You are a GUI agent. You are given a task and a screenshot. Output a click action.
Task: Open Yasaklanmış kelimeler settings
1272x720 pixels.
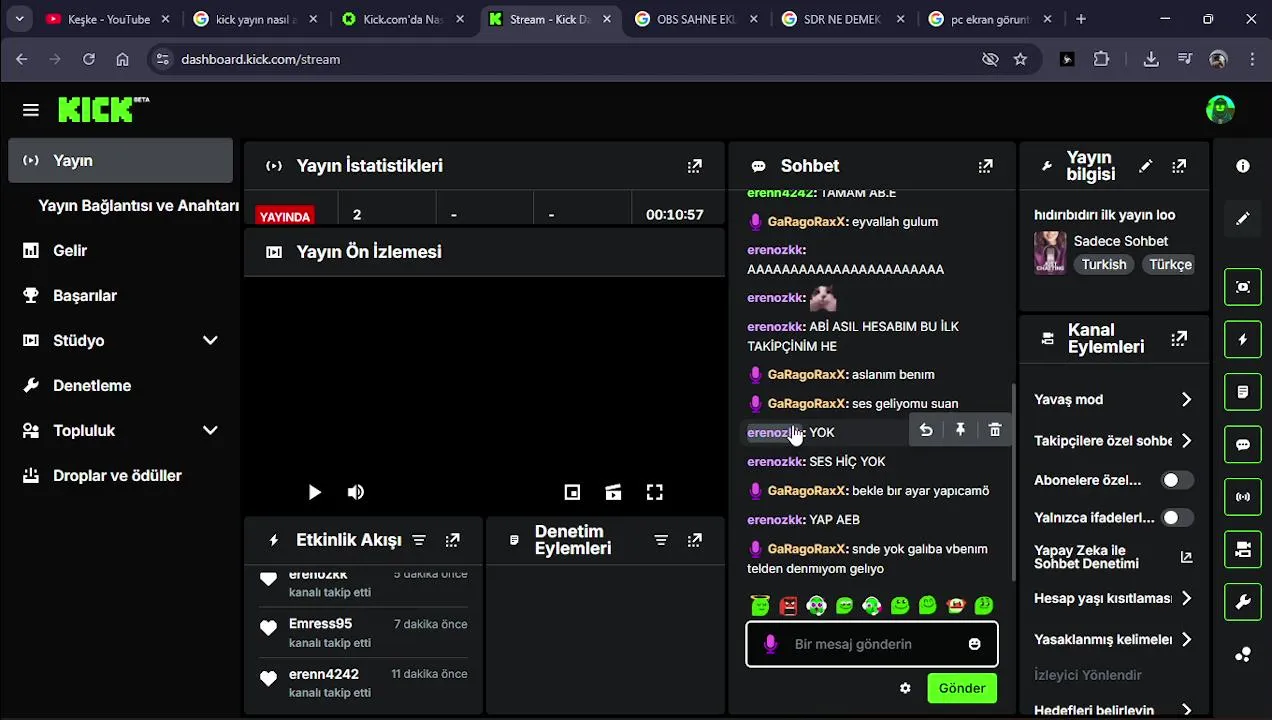1113,639
